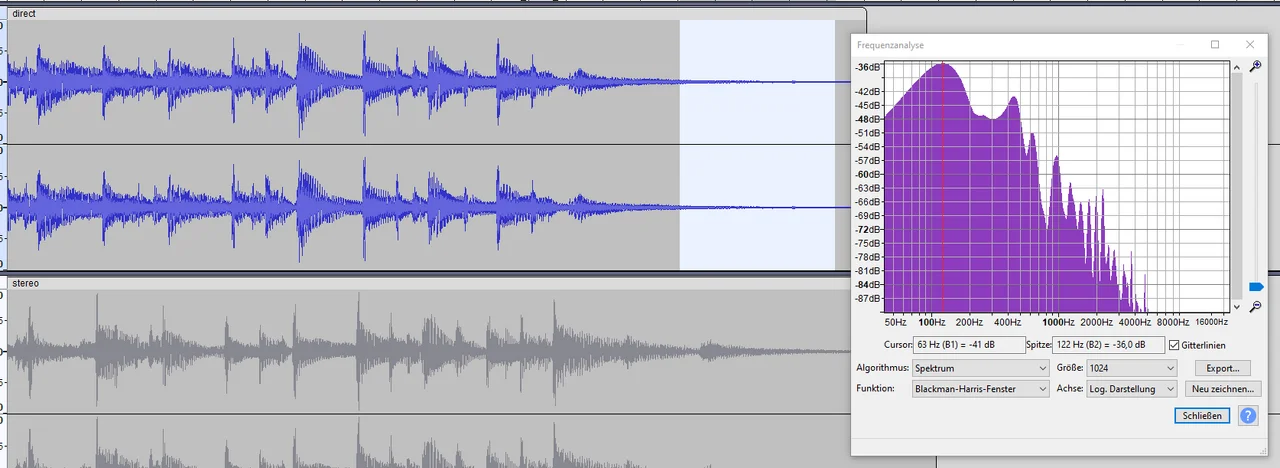Screen dimensions: 1280x468
Task: Click the 16000Hz axis label
Action: point(1211,323)
